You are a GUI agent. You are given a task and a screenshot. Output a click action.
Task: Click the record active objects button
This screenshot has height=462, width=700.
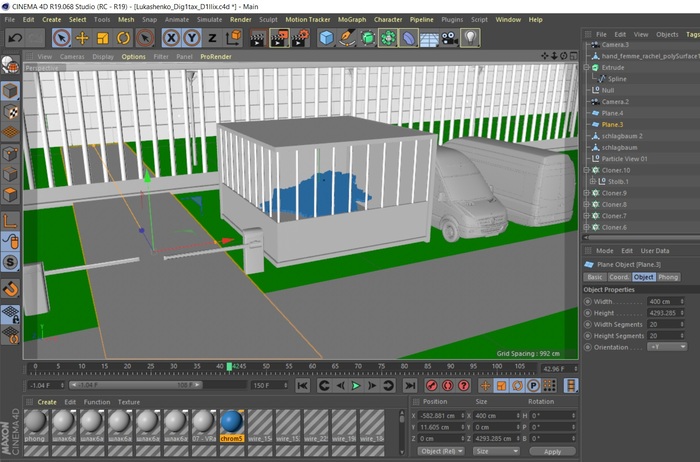tap(432, 385)
